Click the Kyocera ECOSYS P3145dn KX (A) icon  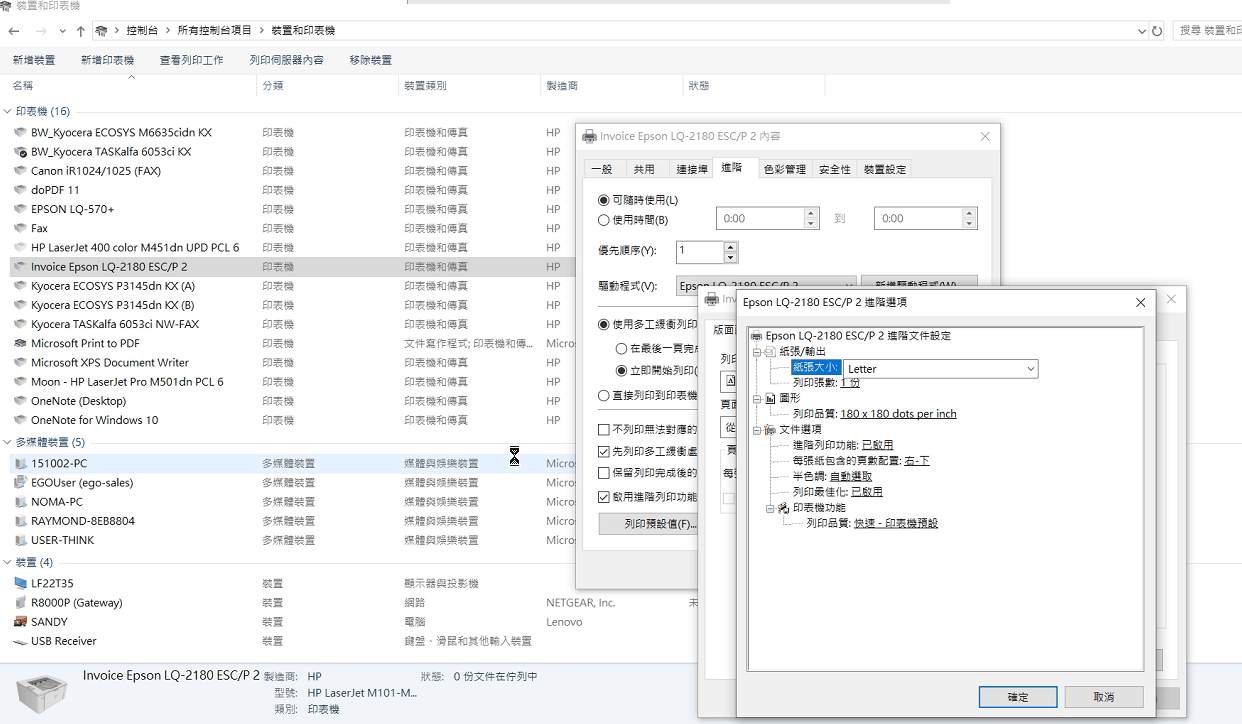point(20,286)
